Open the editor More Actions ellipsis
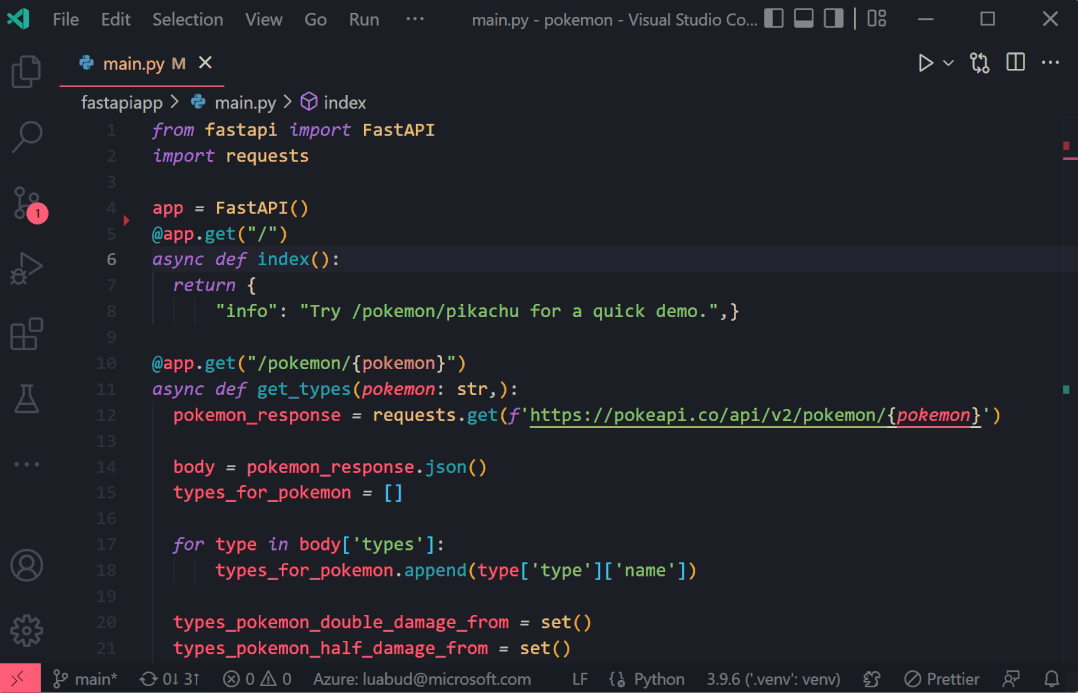Image resolution: width=1078 pixels, height=693 pixels. [1050, 63]
